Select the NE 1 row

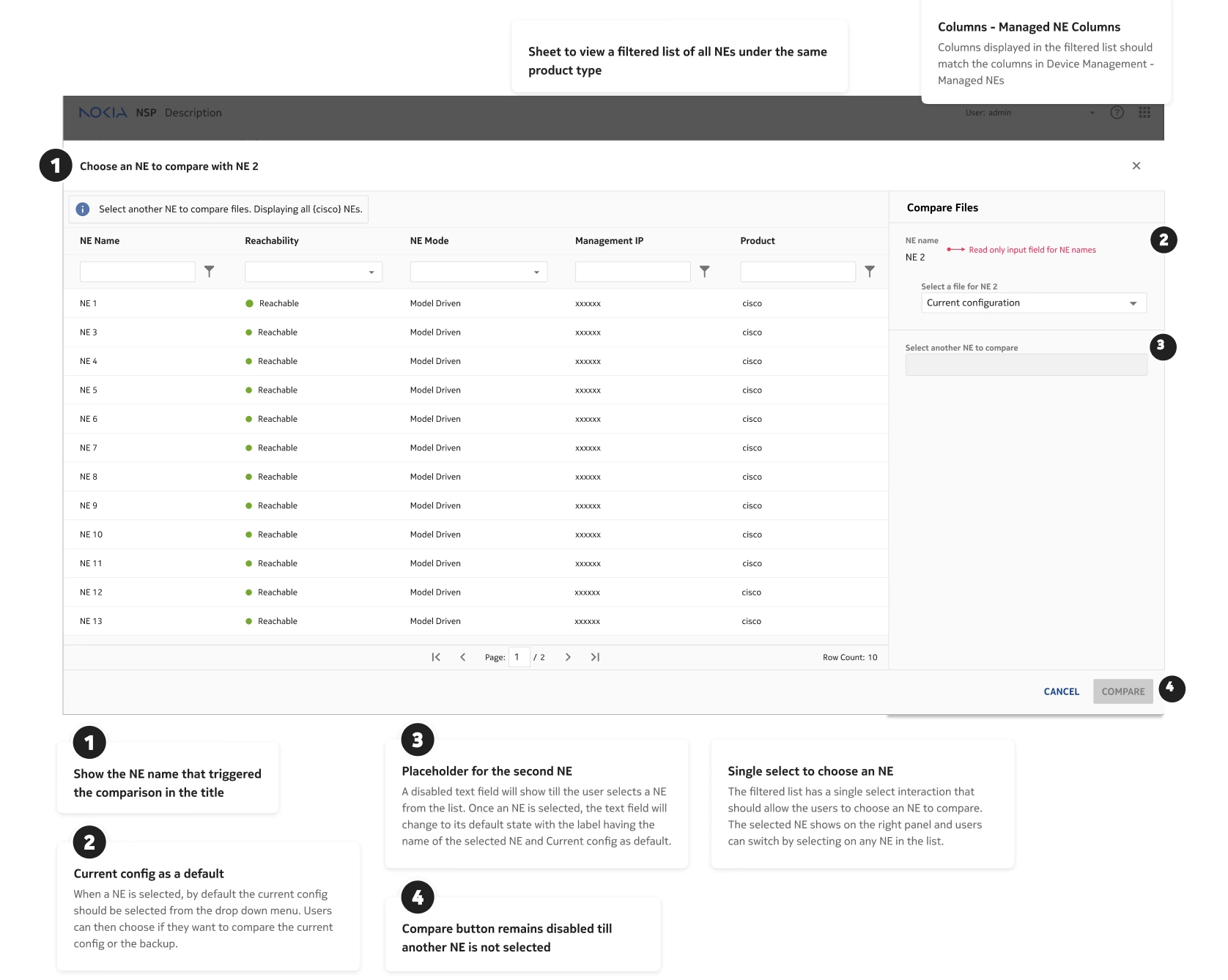tap(476, 303)
